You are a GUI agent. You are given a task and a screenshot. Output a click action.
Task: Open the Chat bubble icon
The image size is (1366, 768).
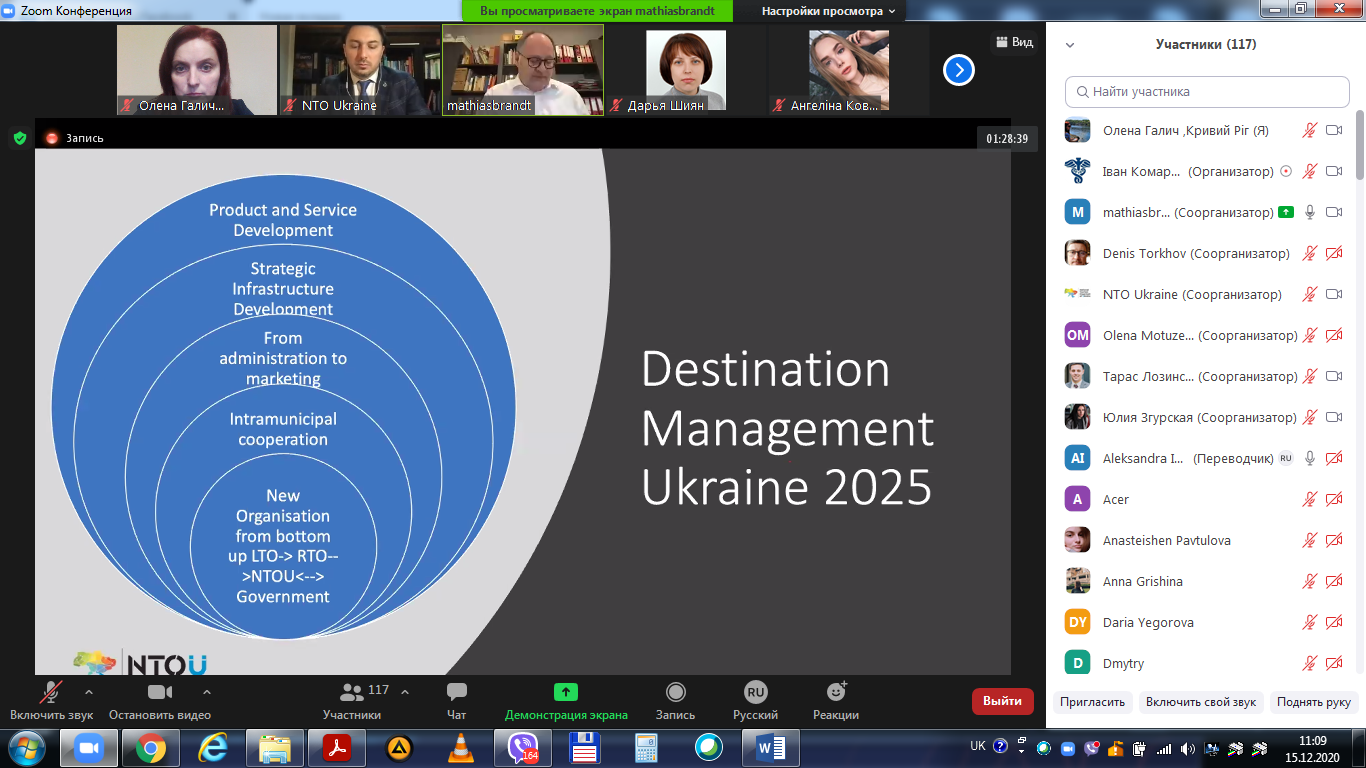pos(457,692)
